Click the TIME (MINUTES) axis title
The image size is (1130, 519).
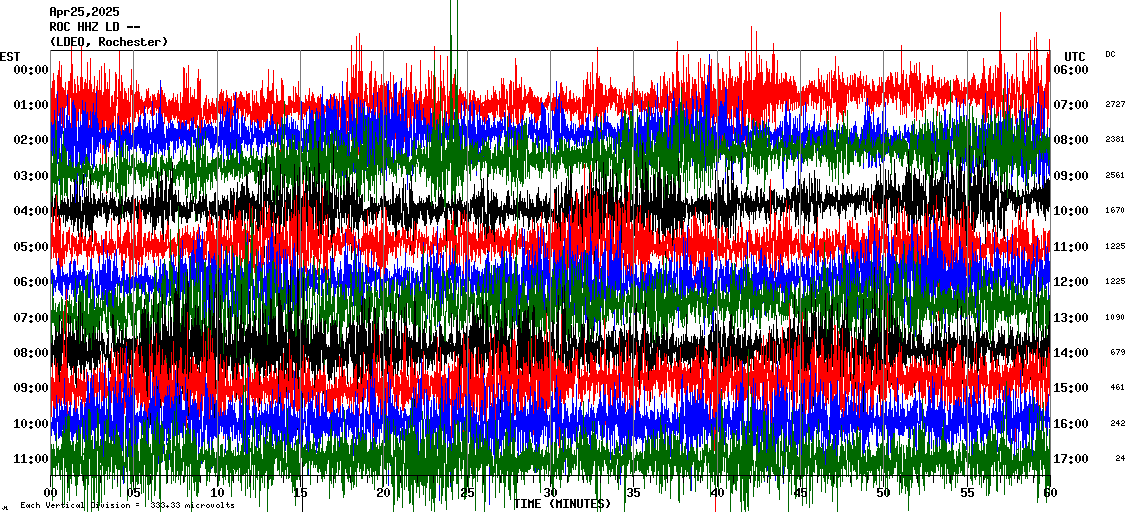pyautogui.click(x=562, y=504)
